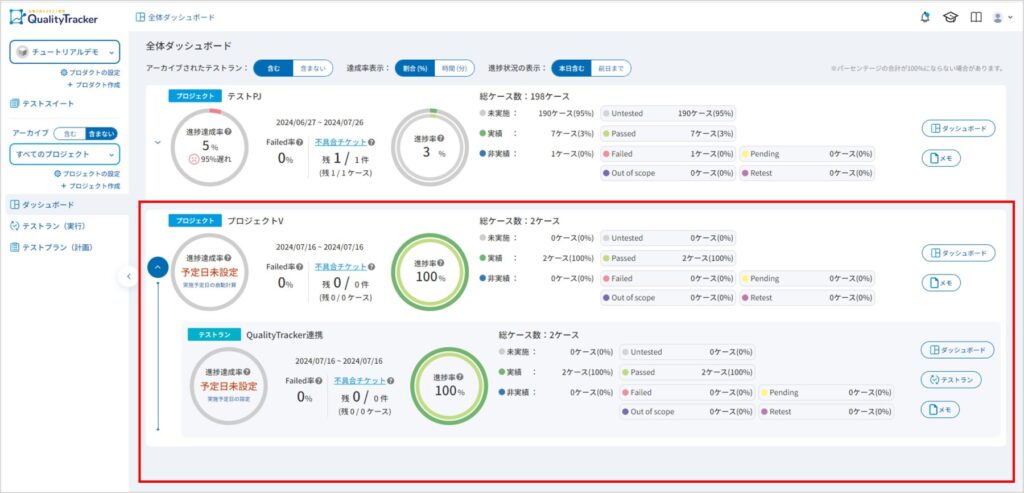Open the book manual icon in header

pos(975,17)
